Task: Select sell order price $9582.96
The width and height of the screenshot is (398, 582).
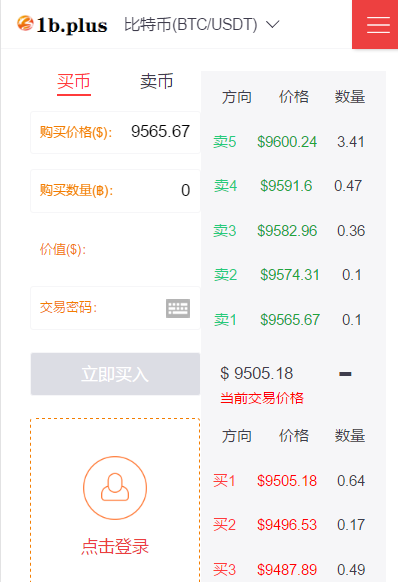Action: 287,231
